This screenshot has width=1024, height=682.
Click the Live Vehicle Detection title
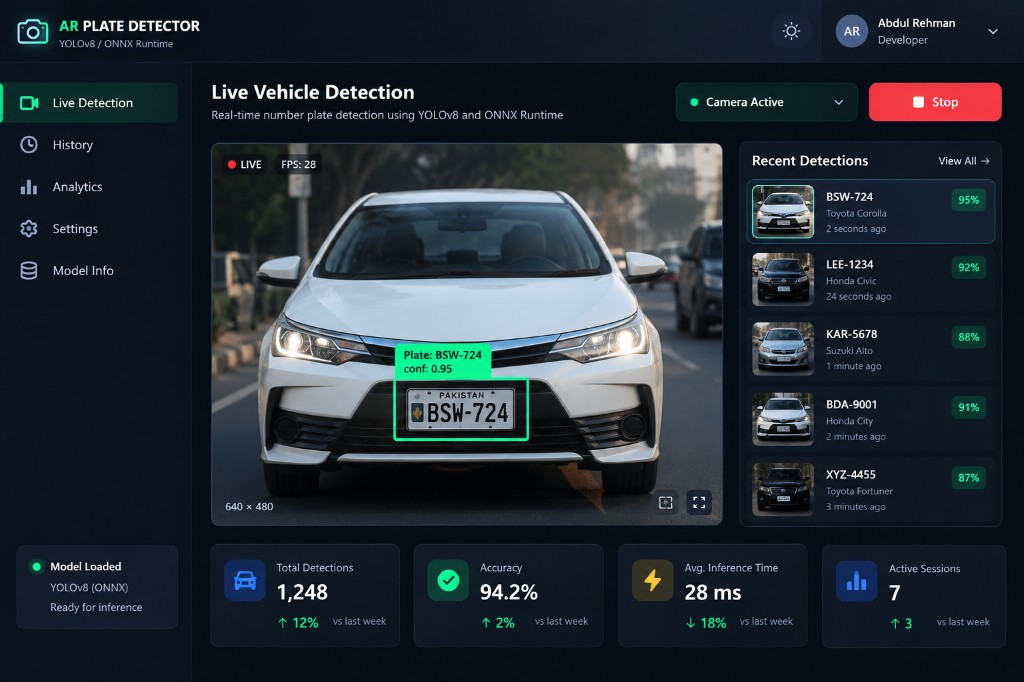313,92
